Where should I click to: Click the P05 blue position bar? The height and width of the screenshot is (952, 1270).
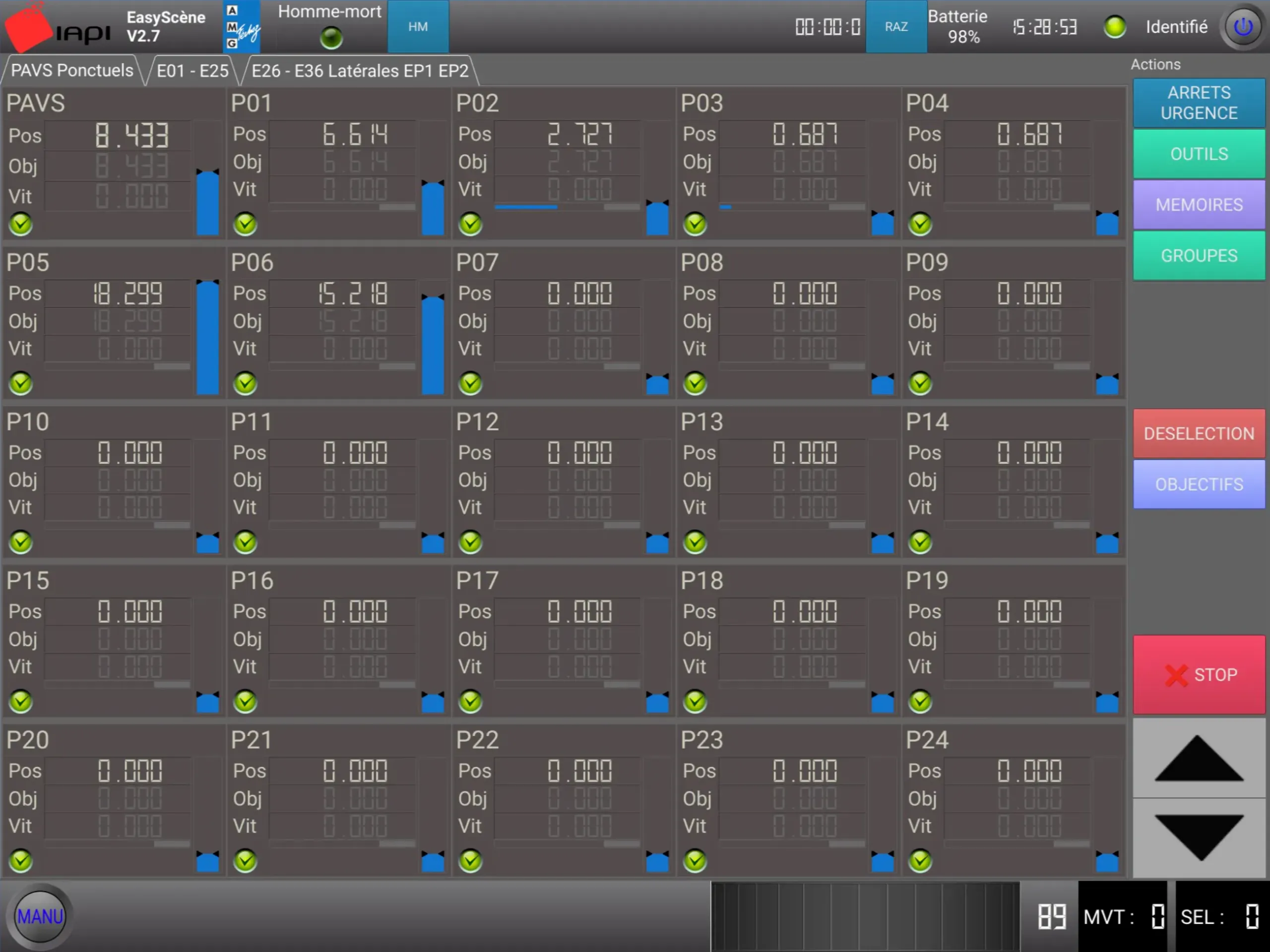(207, 337)
